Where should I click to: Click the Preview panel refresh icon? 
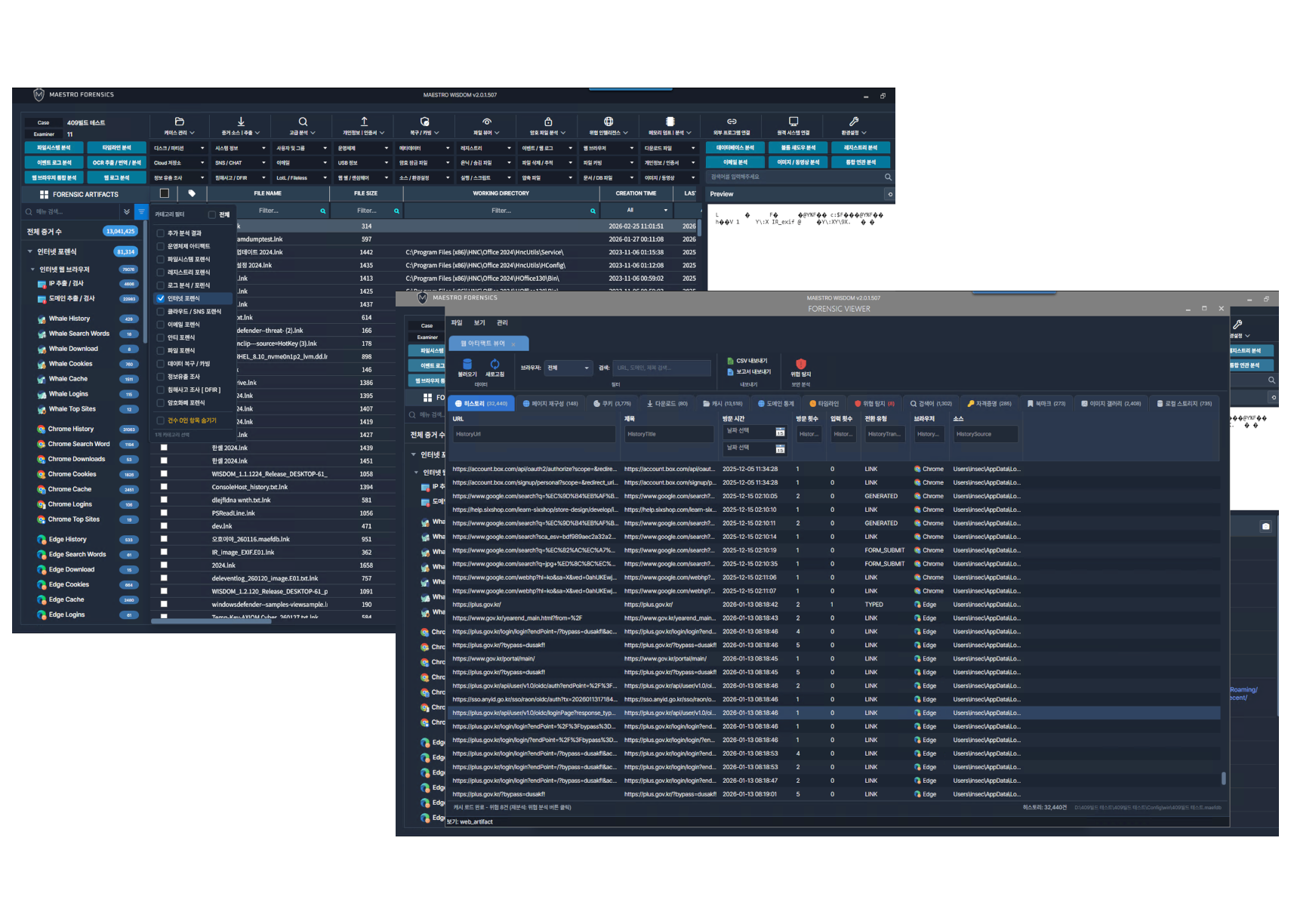(x=890, y=194)
